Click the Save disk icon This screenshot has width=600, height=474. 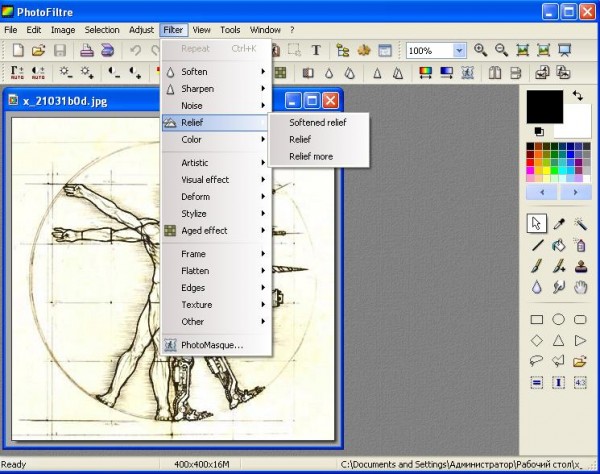click(x=59, y=50)
